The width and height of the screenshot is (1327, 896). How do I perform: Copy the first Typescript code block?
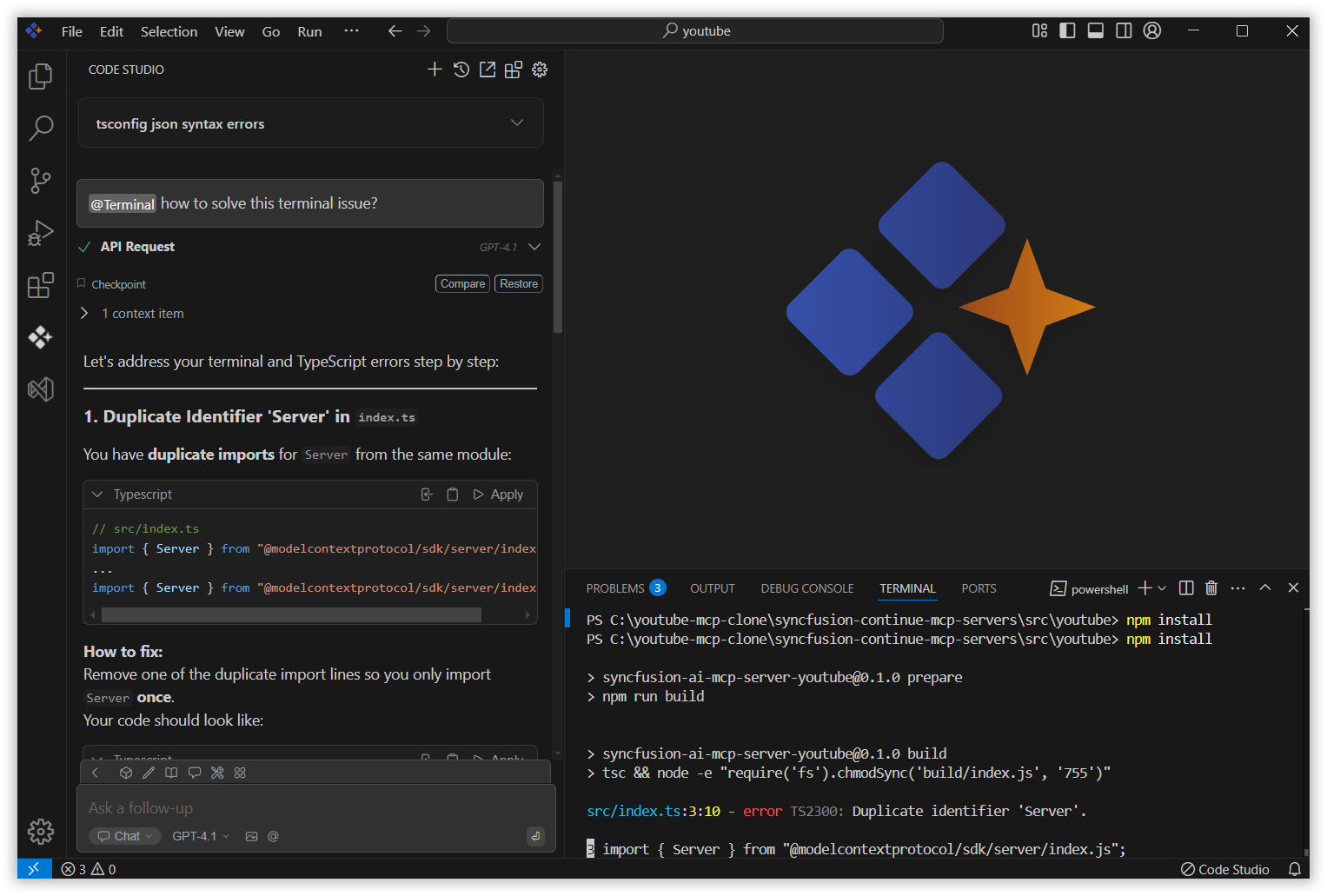pos(453,494)
